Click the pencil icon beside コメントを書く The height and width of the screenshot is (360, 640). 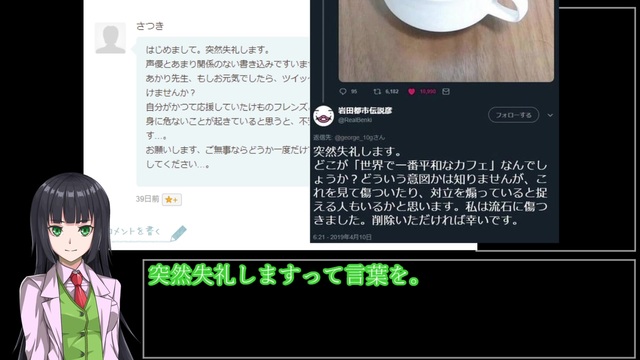tap(178, 233)
